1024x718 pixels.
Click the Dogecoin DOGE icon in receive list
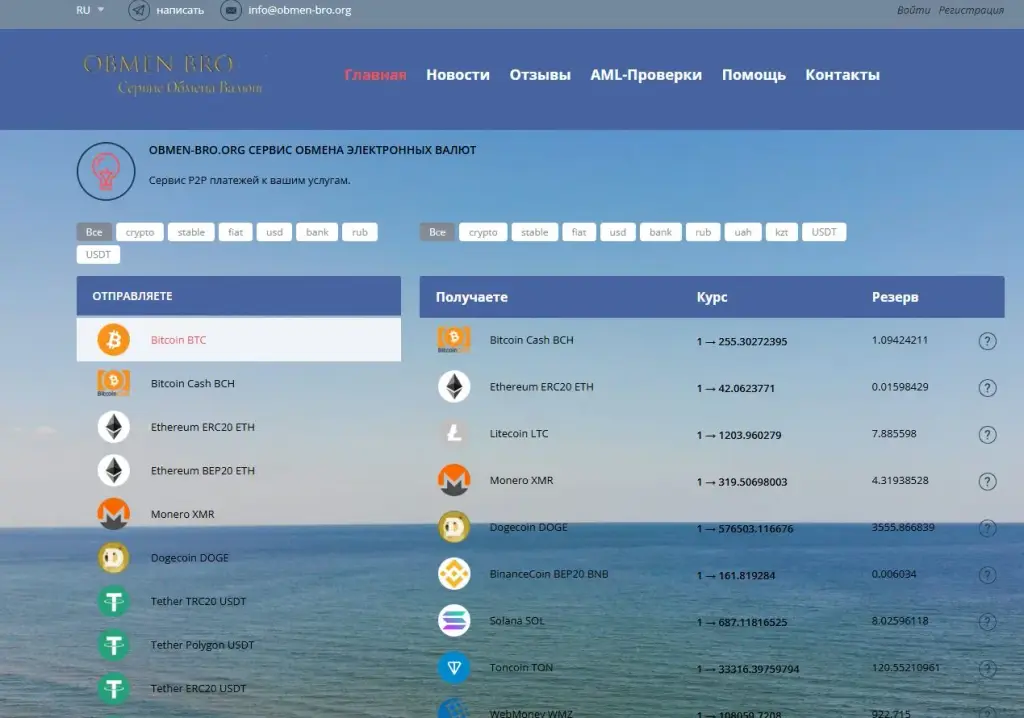(x=454, y=527)
